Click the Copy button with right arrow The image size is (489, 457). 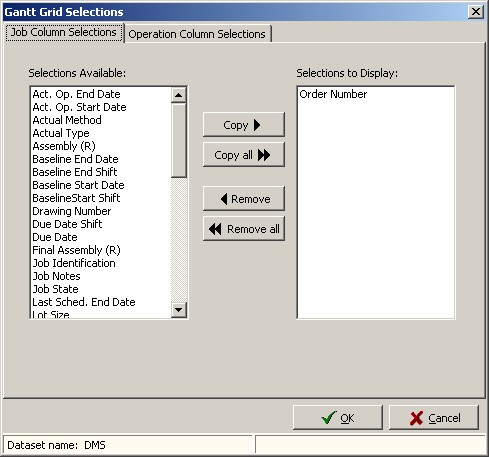tap(244, 125)
